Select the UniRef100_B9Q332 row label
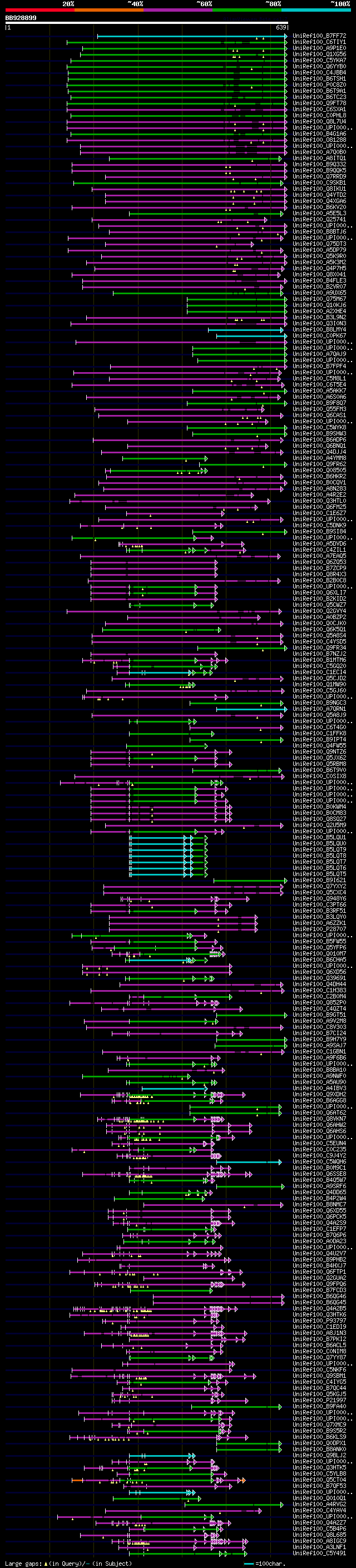 pyautogui.click(x=319, y=164)
